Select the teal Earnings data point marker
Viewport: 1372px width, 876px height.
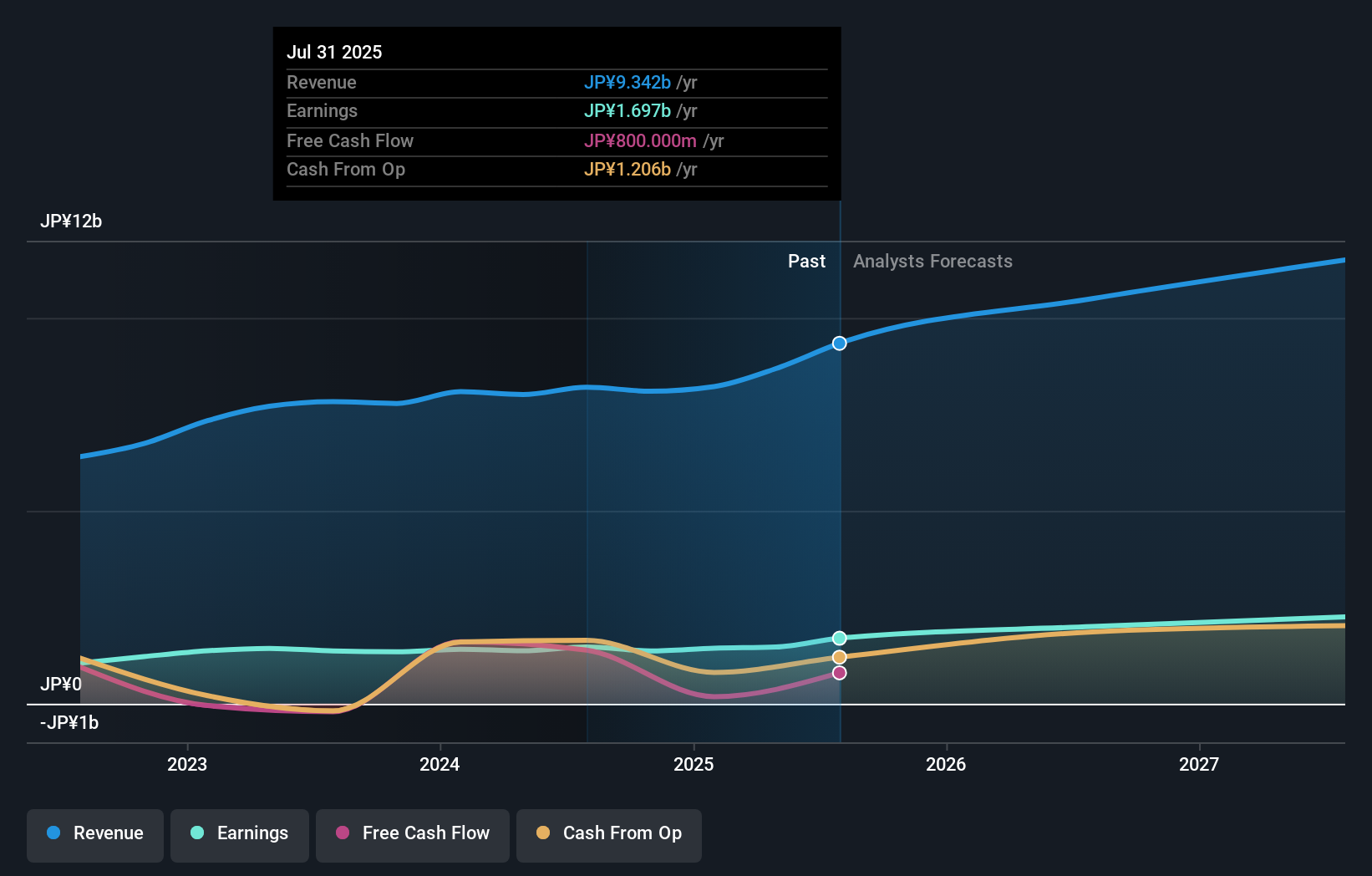(839, 638)
